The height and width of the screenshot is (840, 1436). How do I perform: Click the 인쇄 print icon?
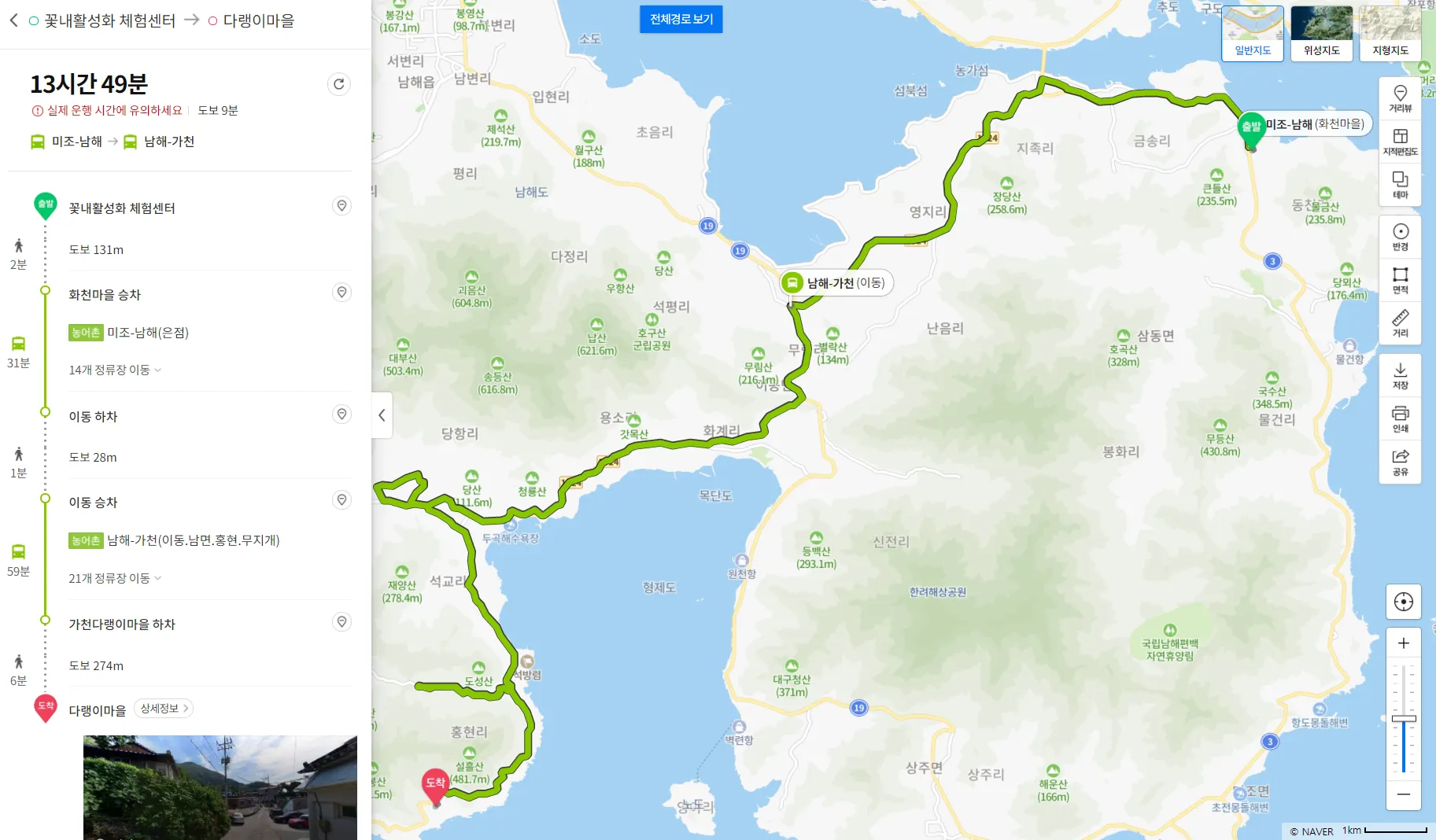[1400, 418]
